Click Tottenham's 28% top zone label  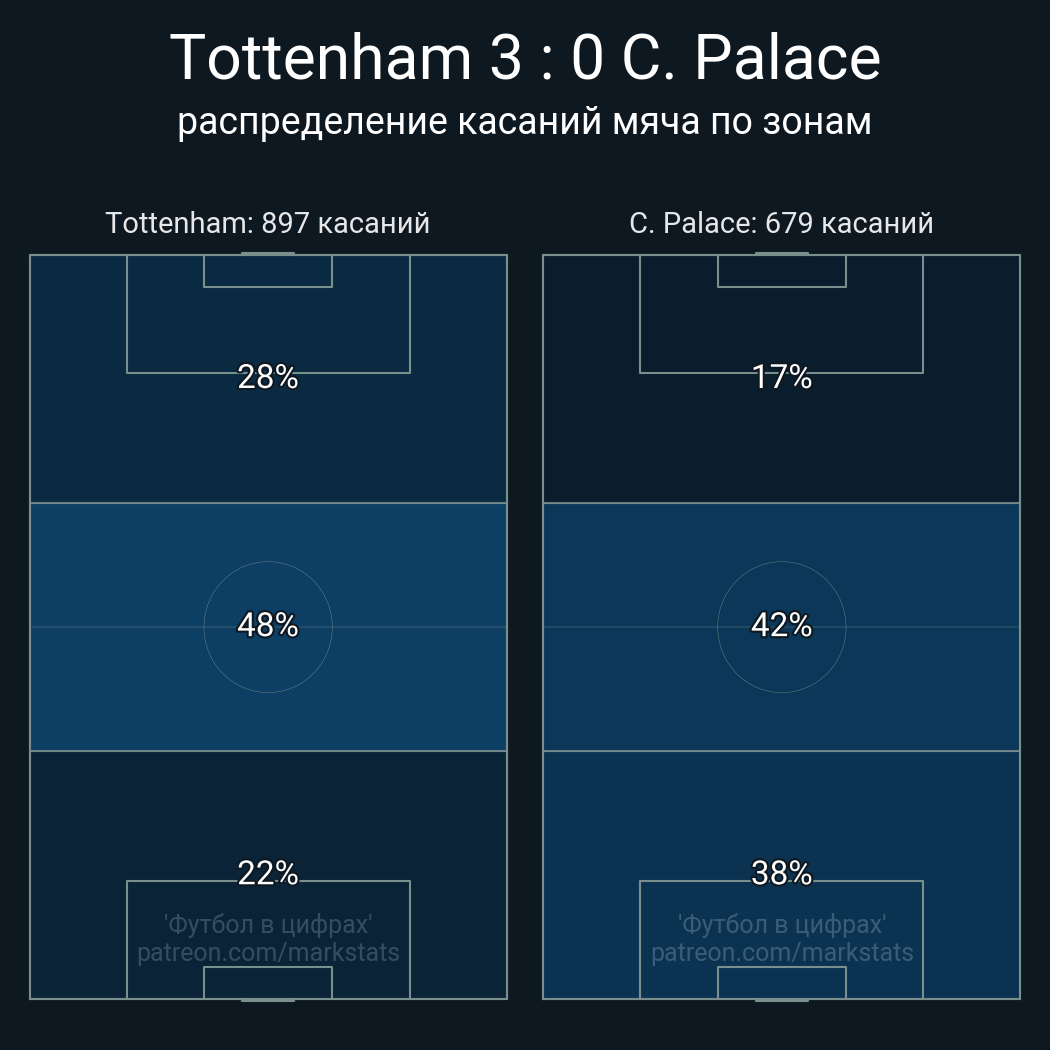(268, 377)
